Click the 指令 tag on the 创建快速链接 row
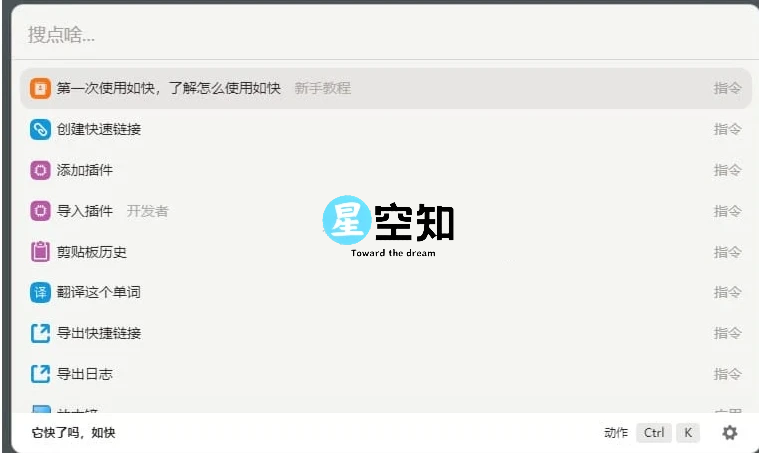 727,129
